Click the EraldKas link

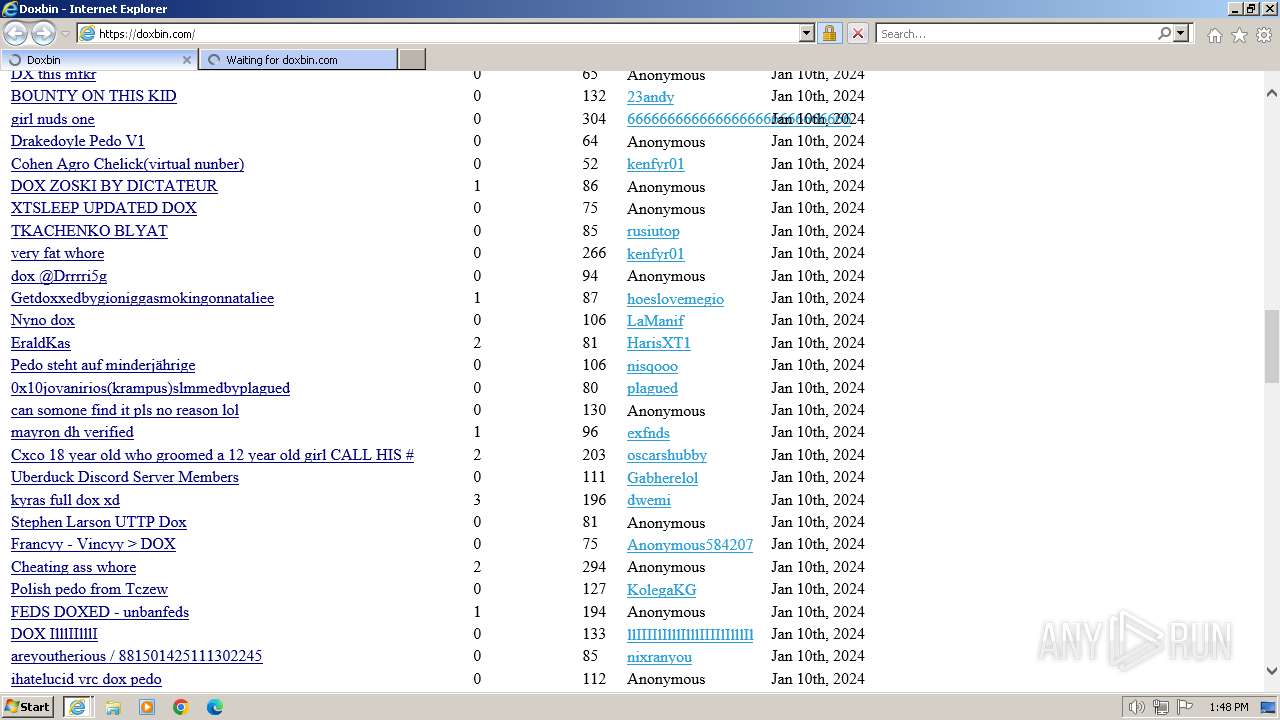coord(41,343)
